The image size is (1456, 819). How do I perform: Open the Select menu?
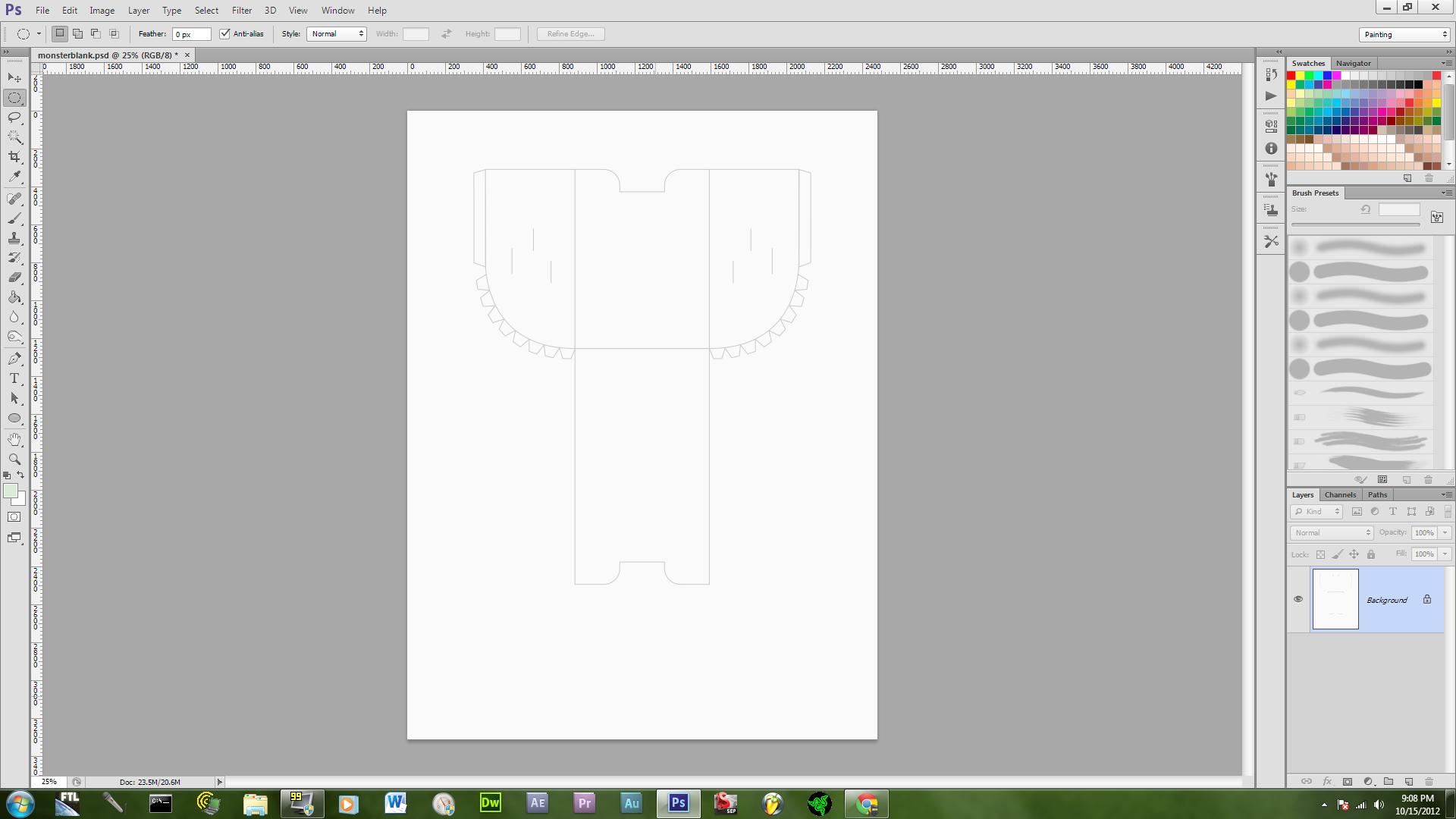(206, 11)
